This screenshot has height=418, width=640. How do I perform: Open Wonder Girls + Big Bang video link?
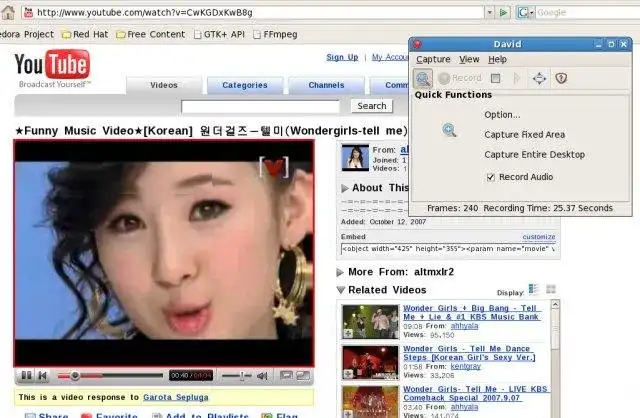pos(471,313)
